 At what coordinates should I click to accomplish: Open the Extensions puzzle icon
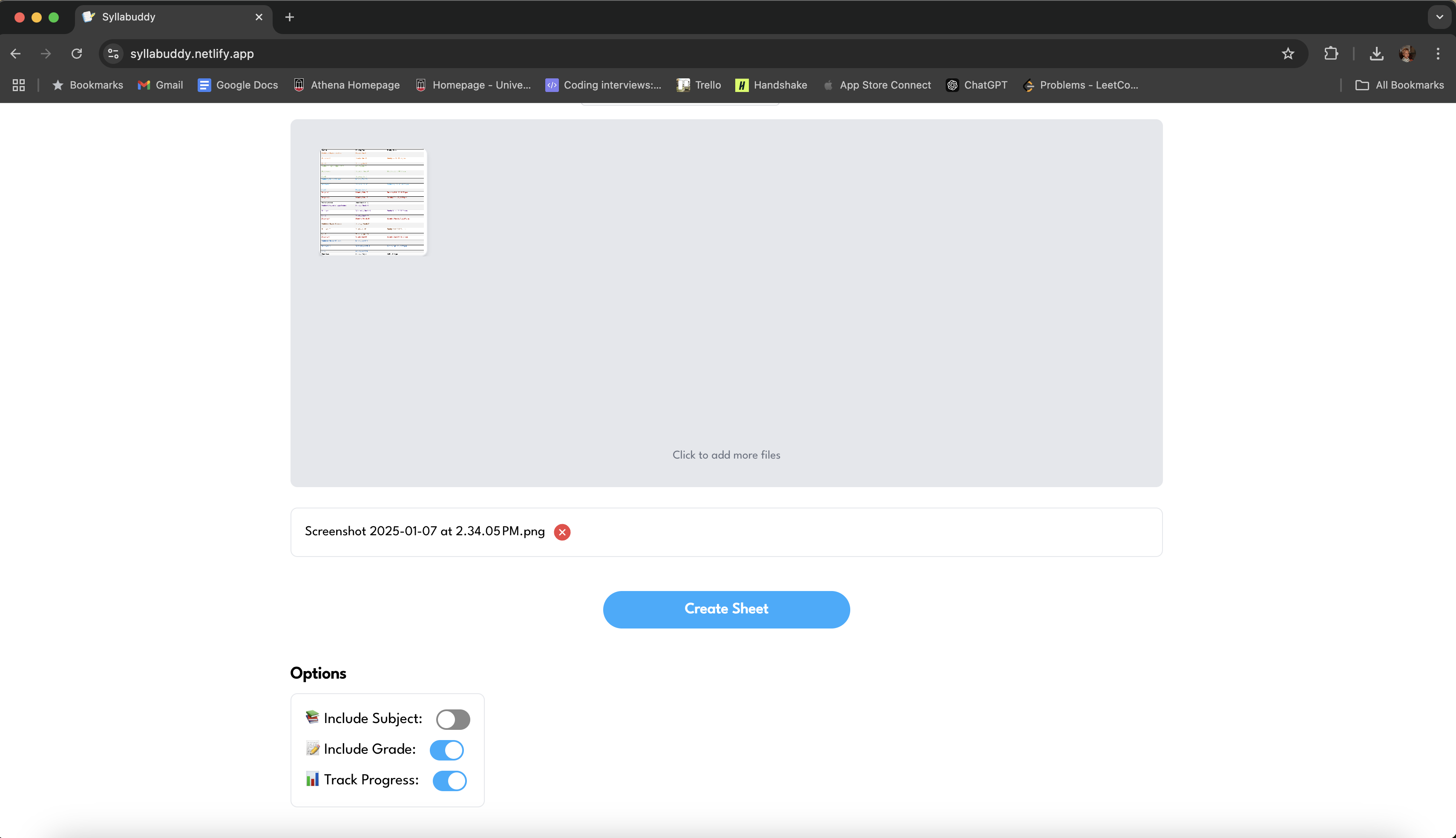[x=1331, y=54]
